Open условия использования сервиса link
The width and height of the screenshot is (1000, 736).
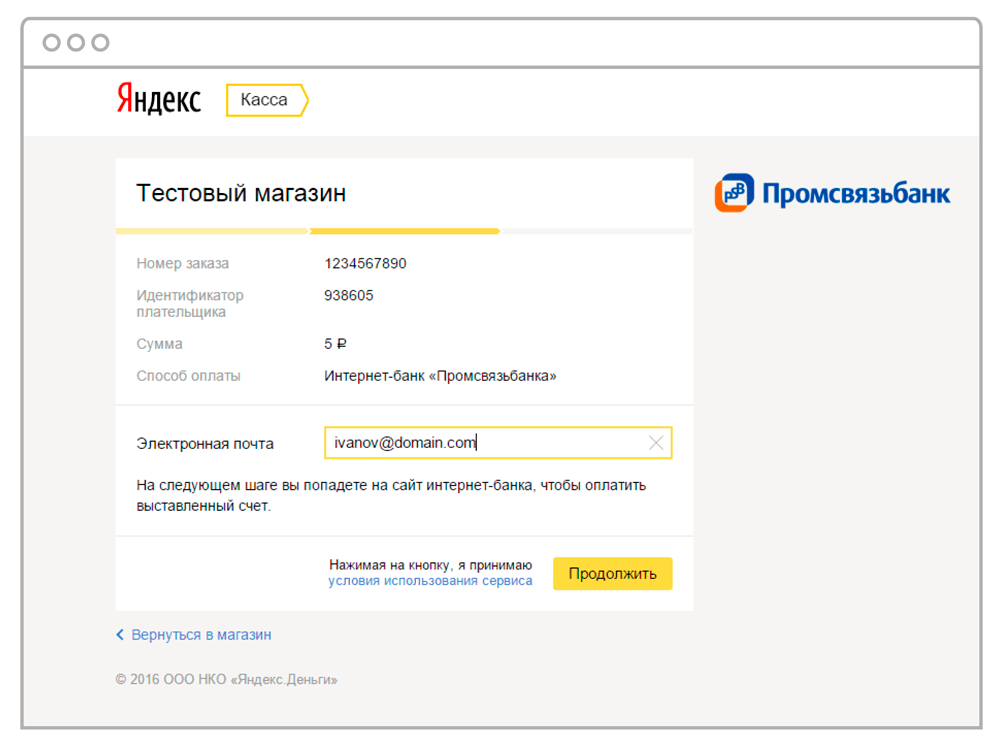[430, 581]
